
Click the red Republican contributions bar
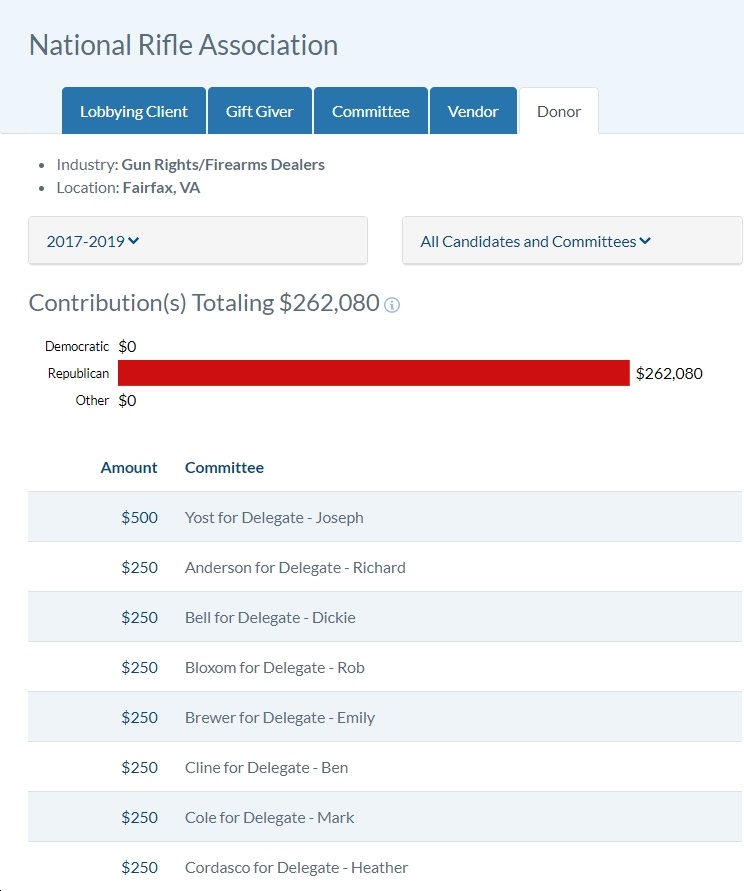[x=373, y=373]
